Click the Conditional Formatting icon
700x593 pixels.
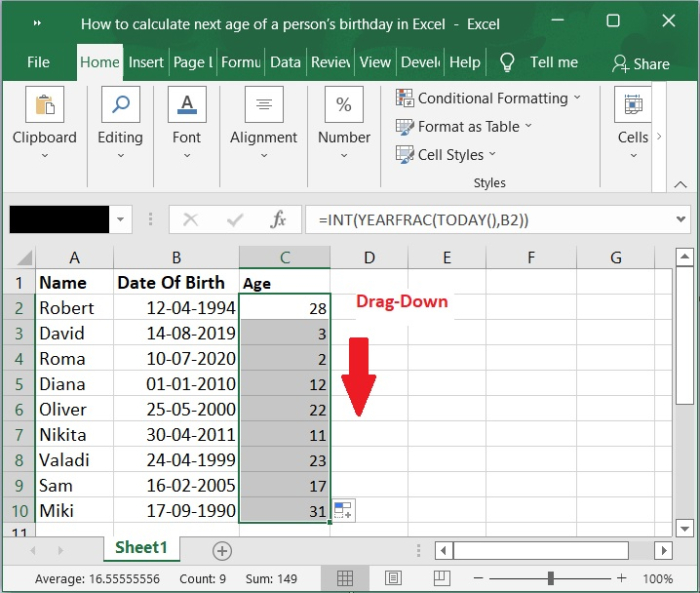(x=404, y=98)
